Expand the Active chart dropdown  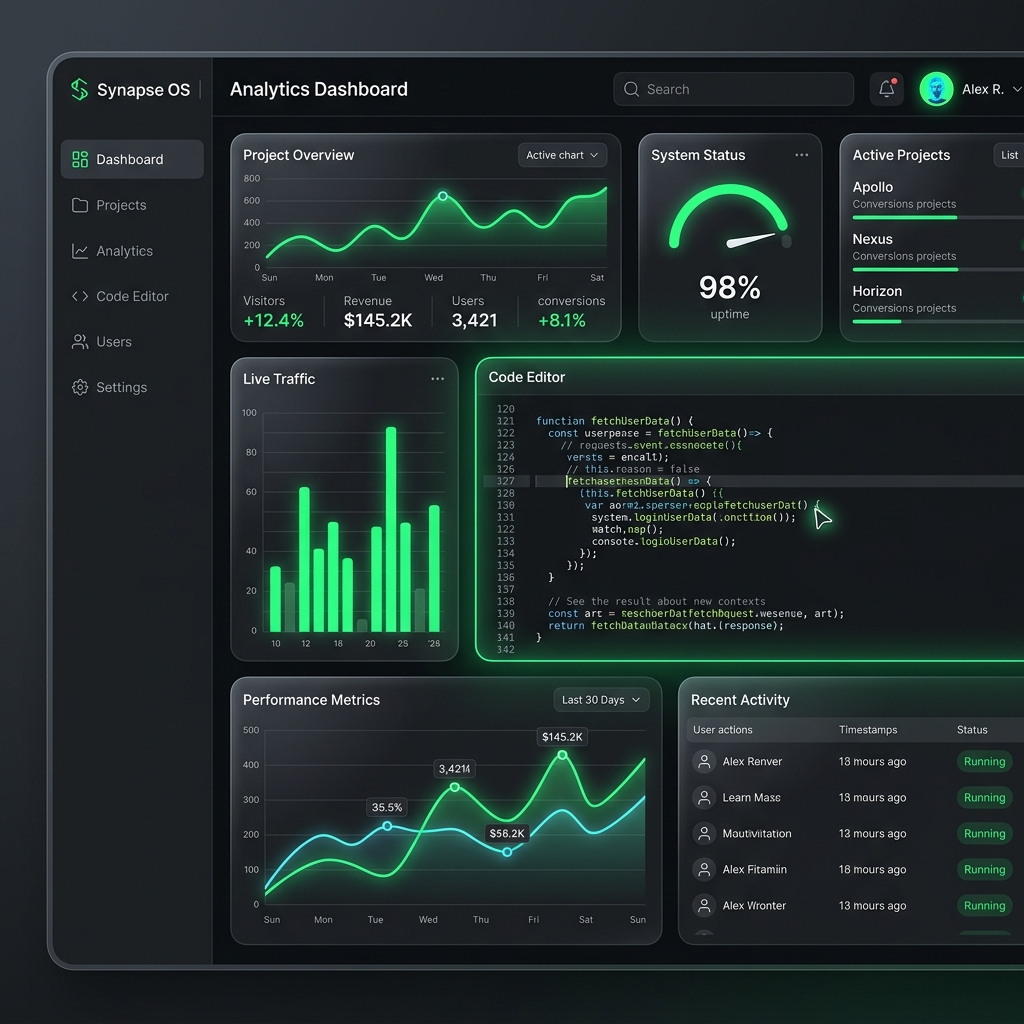pyautogui.click(x=562, y=155)
